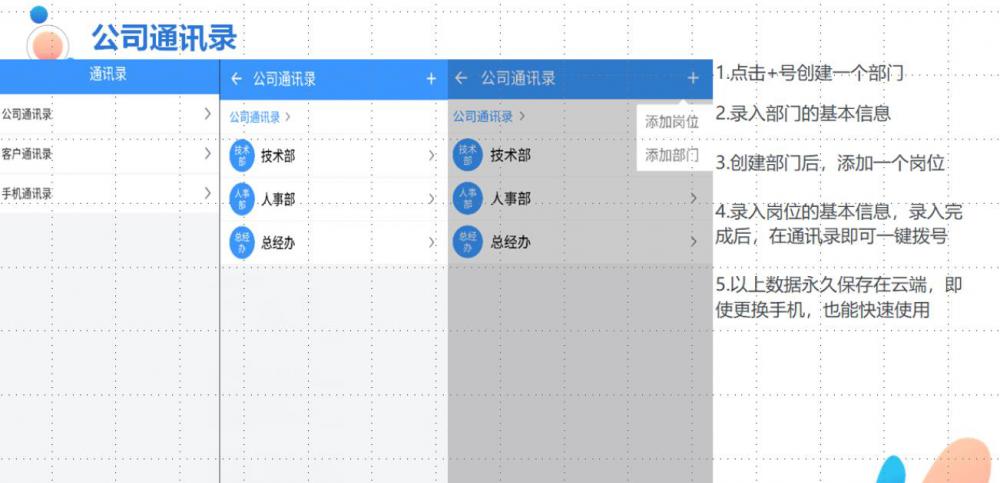The height and width of the screenshot is (483, 1000).
Task: Click 公司通讯录 breadcrumb link on the undimmed screen
Action: point(255,117)
